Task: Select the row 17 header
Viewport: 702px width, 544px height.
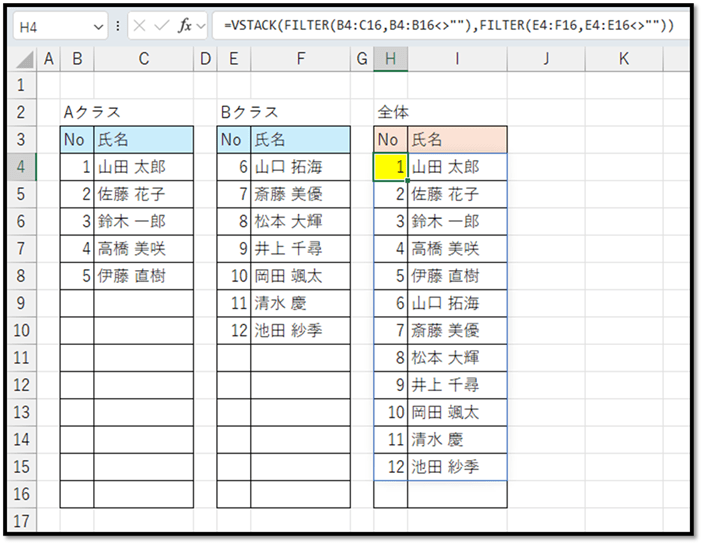Action: coord(20,521)
